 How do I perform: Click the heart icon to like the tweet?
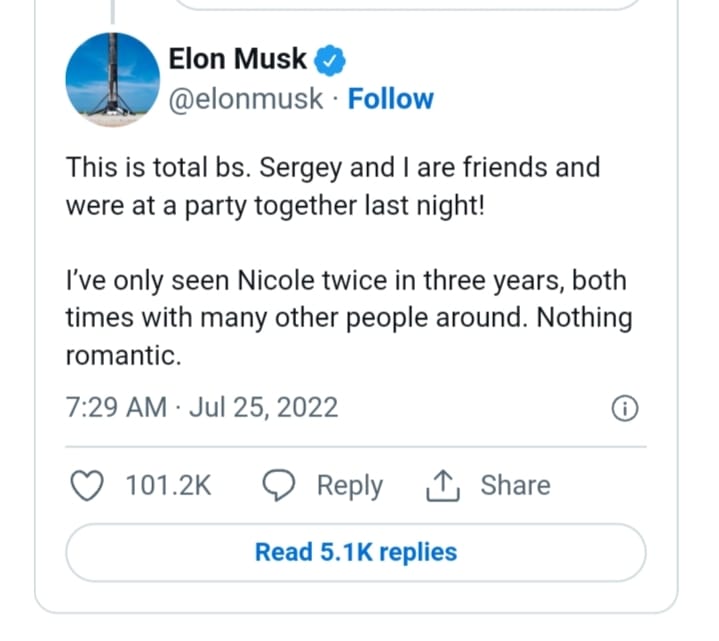[x=90, y=486]
